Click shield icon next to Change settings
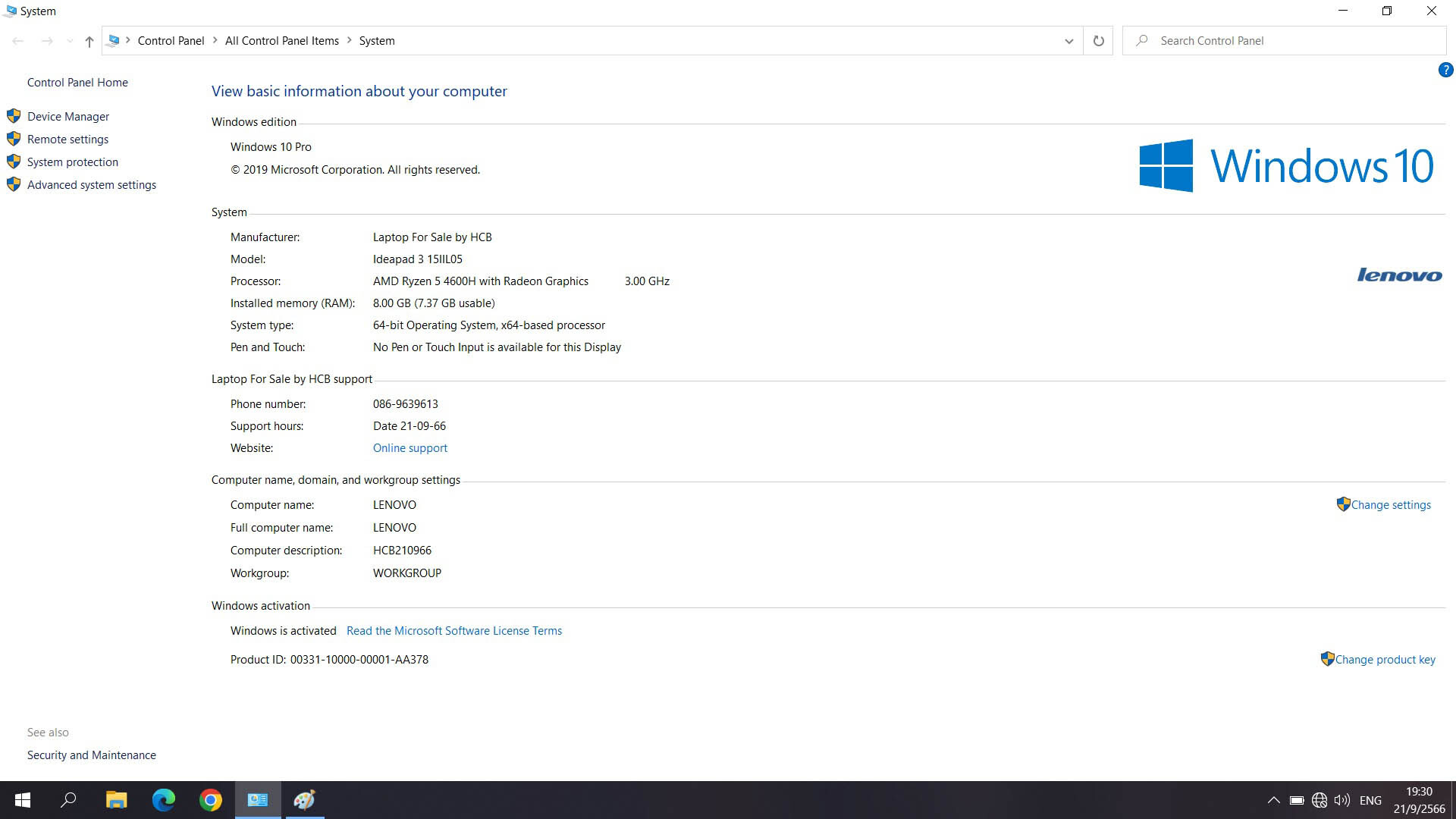This screenshot has height=819, width=1456. [x=1343, y=504]
